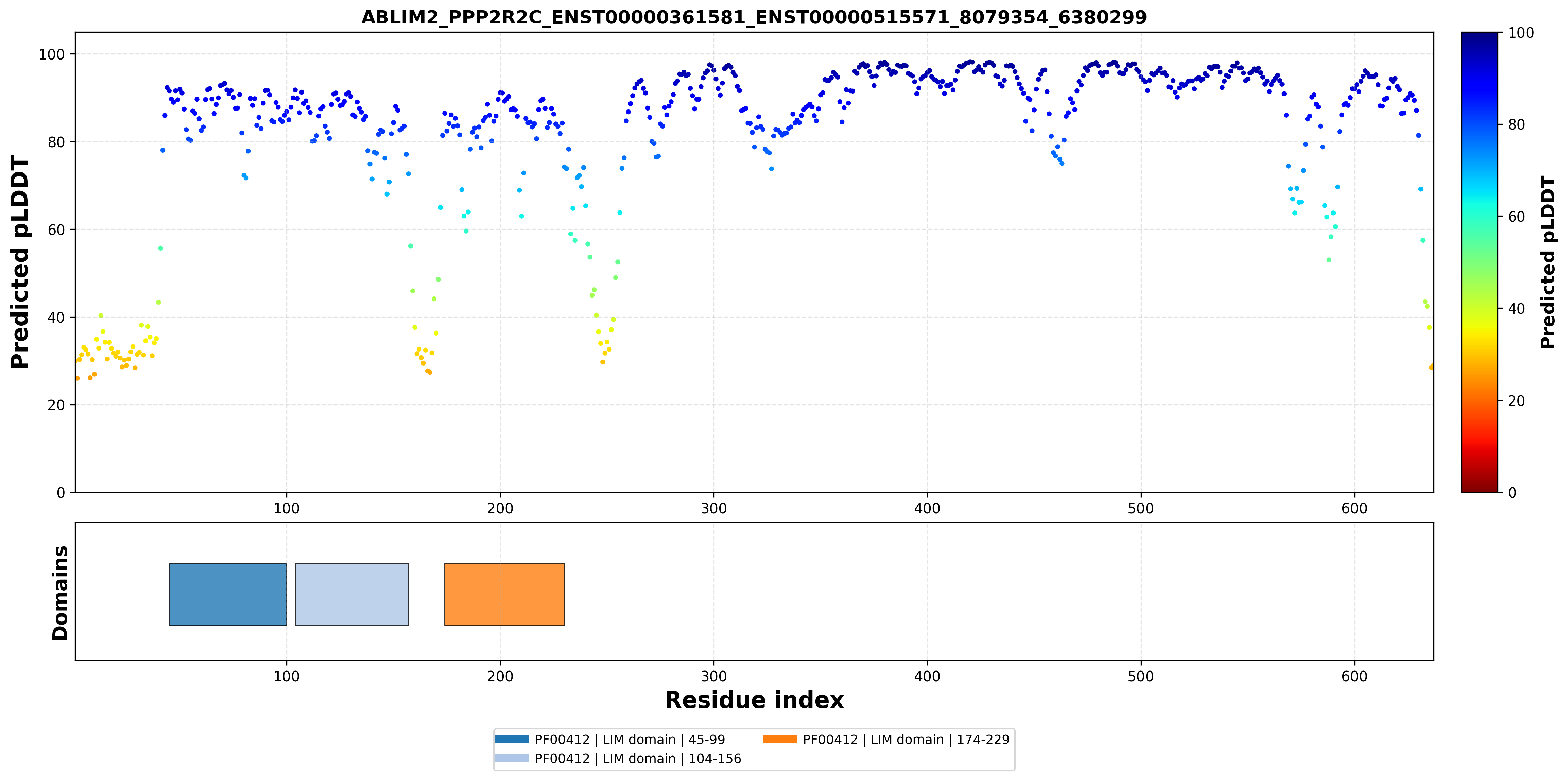The image size is (1568, 781).
Task: Click the orange LIM domain box 174-229
Action: coord(504,594)
